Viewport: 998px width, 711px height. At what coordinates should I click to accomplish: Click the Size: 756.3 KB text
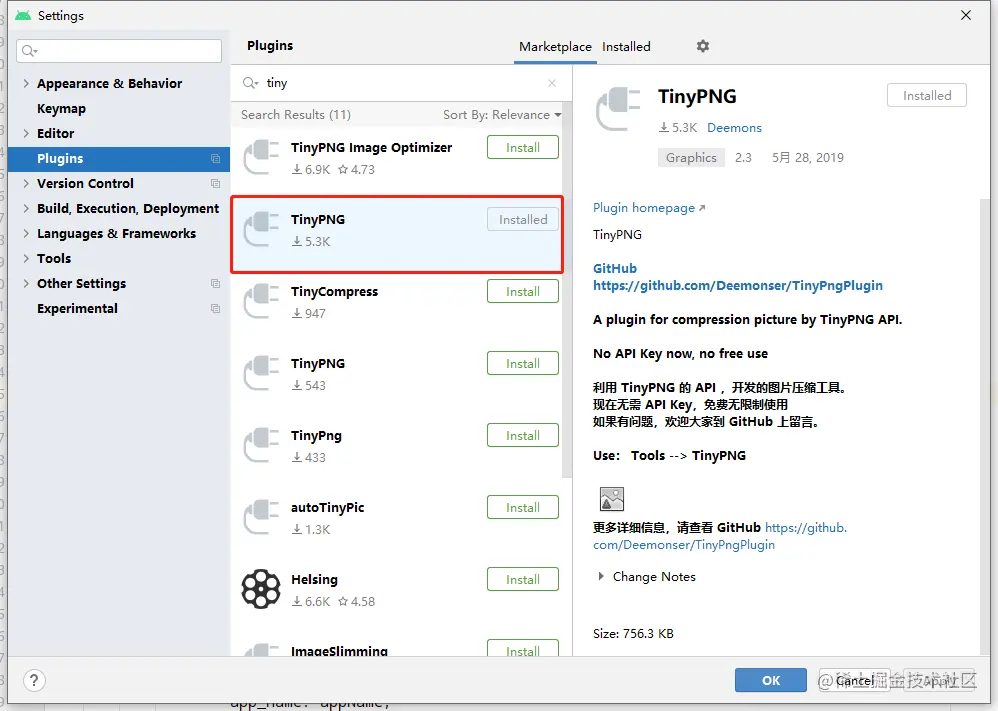tap(633, 633)
